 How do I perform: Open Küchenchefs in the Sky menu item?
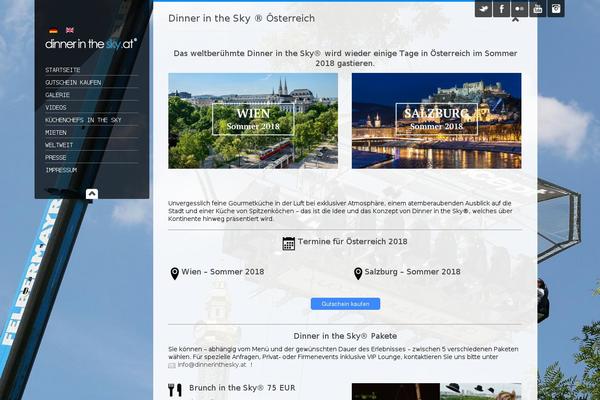tap(83, 120)
